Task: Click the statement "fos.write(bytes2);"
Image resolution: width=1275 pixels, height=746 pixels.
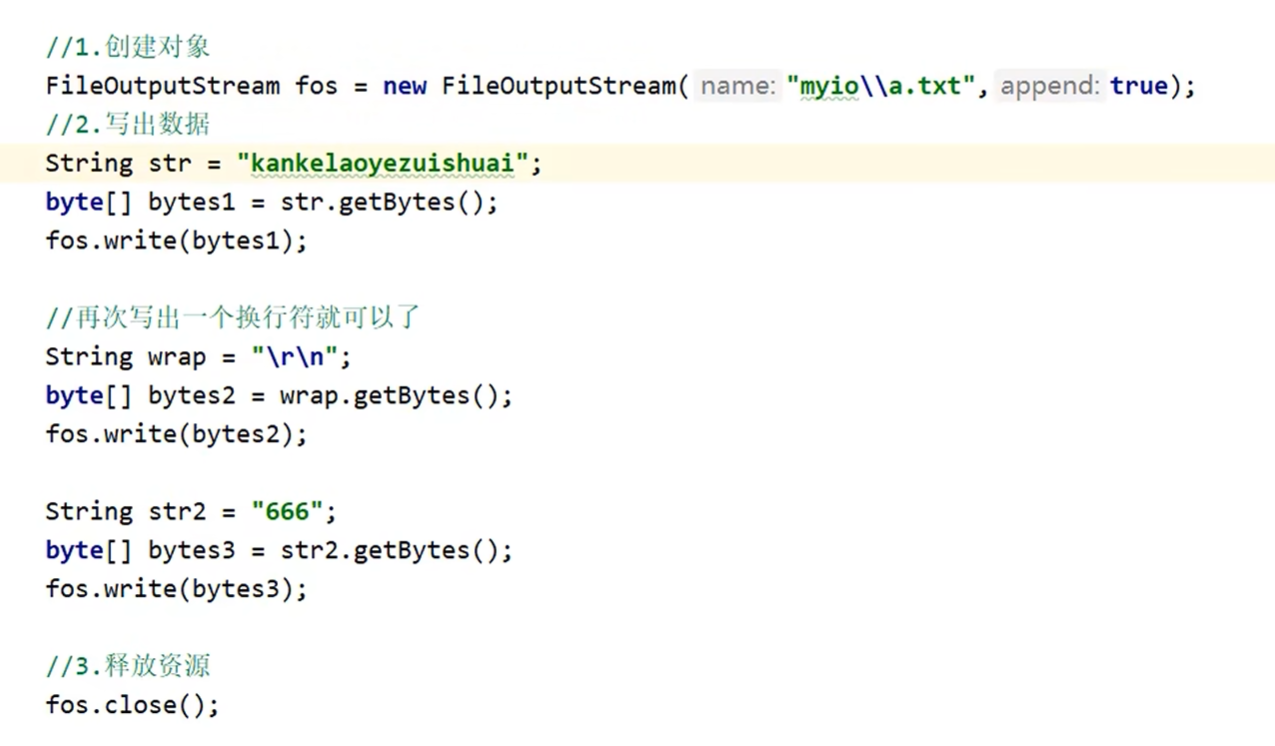Action: (x=176, y=435)
